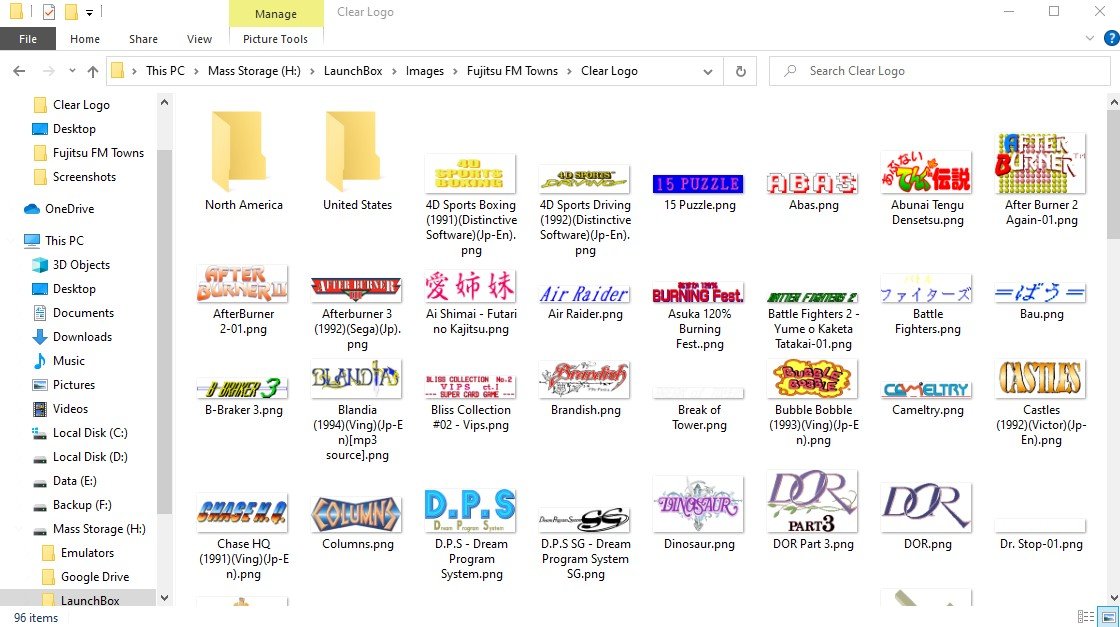Open Explorer Help
The height and width of the screenshot is (627, 1120).
pyautogui.click(x=1111, y=39)
